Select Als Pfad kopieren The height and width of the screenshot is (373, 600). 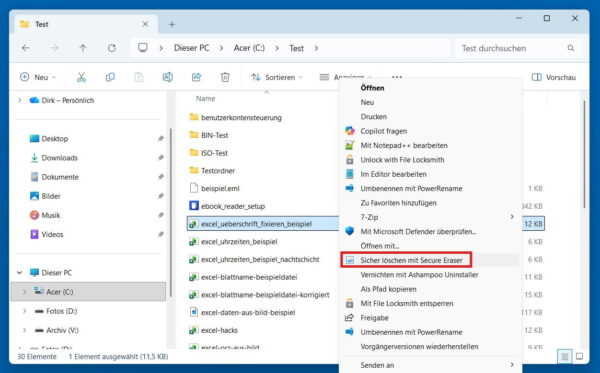click(388, 289)
